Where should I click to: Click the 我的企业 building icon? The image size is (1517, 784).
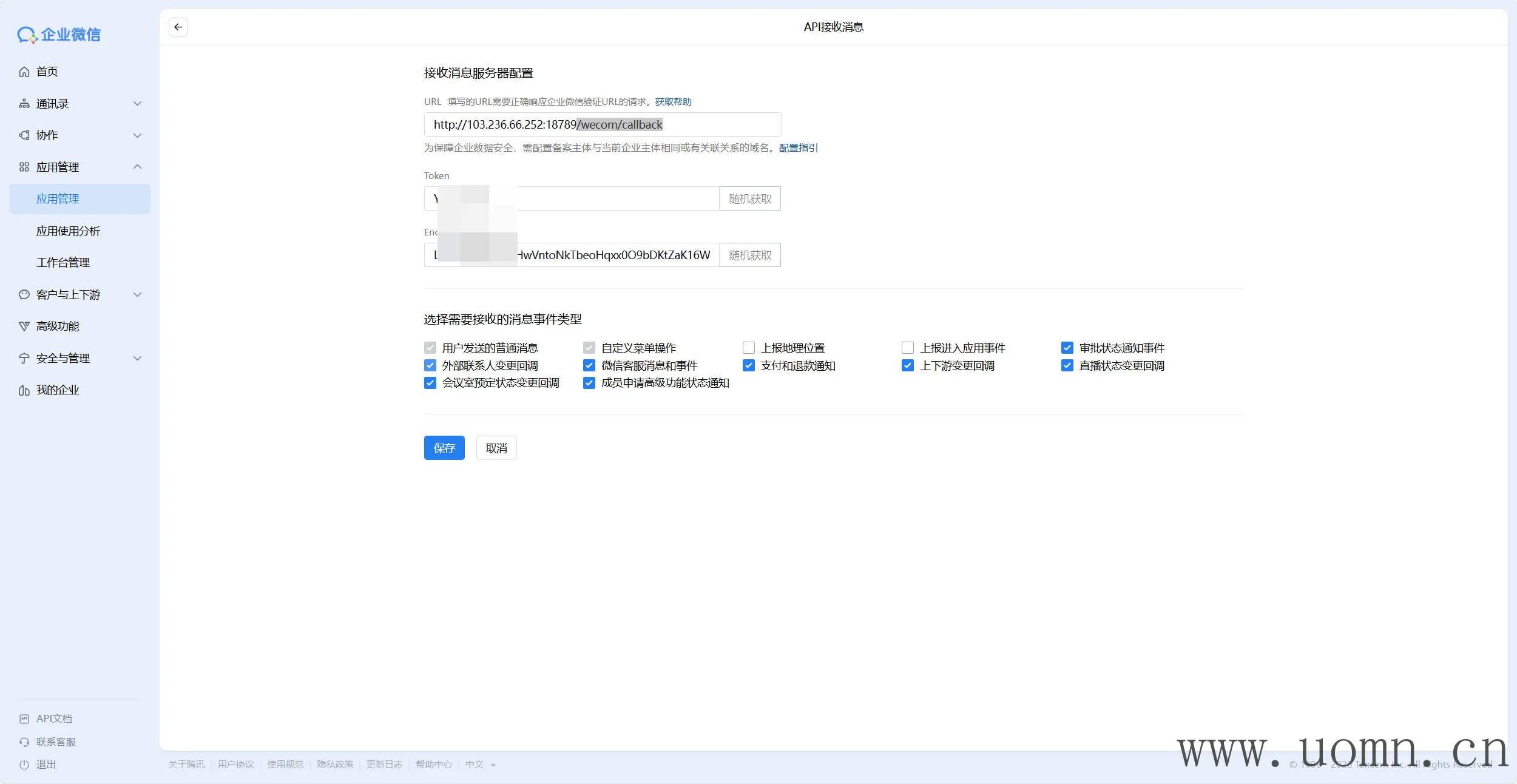pos(24,390)
